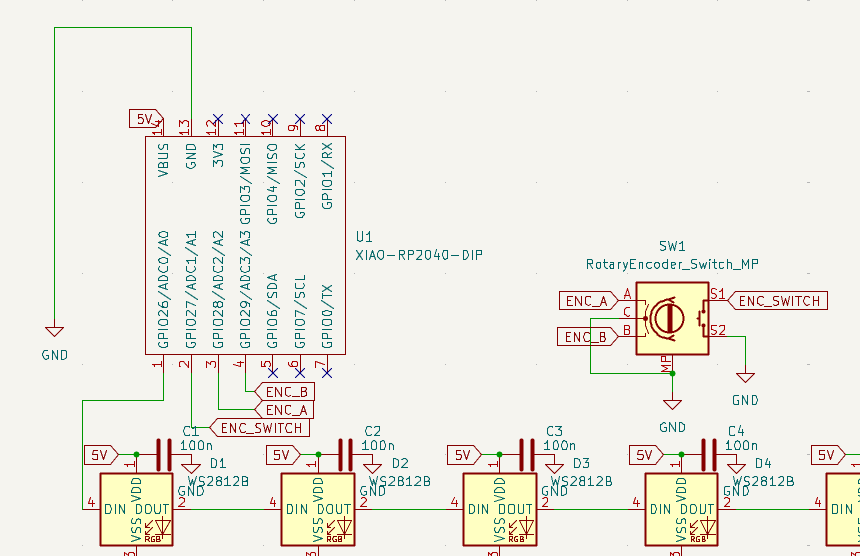
Task: Click the D1 WS2812B LED symbol
Action: click(137, 510)
